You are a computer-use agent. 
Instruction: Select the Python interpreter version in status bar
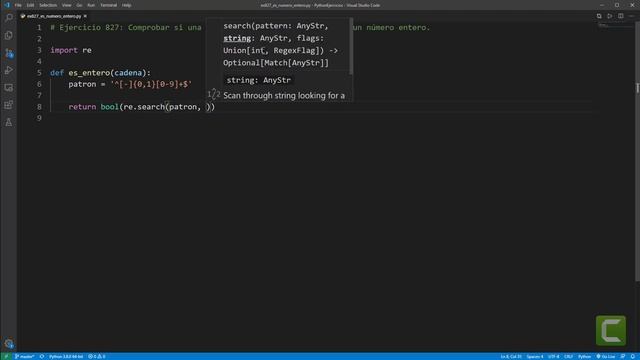(66, 356)
